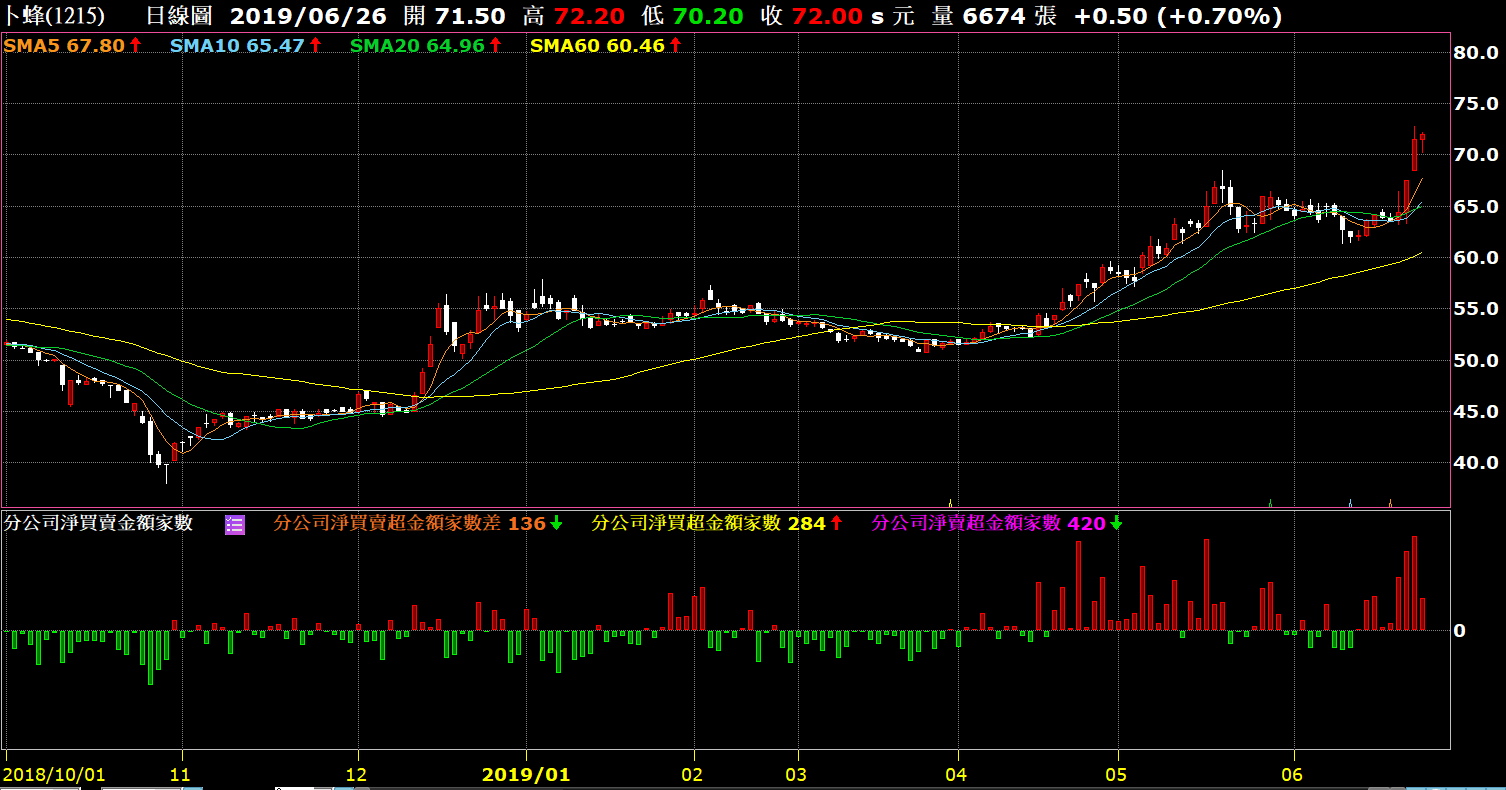Click the high price 72.20
This screenshot has width=1506, height=790.
tap(590, 16)
